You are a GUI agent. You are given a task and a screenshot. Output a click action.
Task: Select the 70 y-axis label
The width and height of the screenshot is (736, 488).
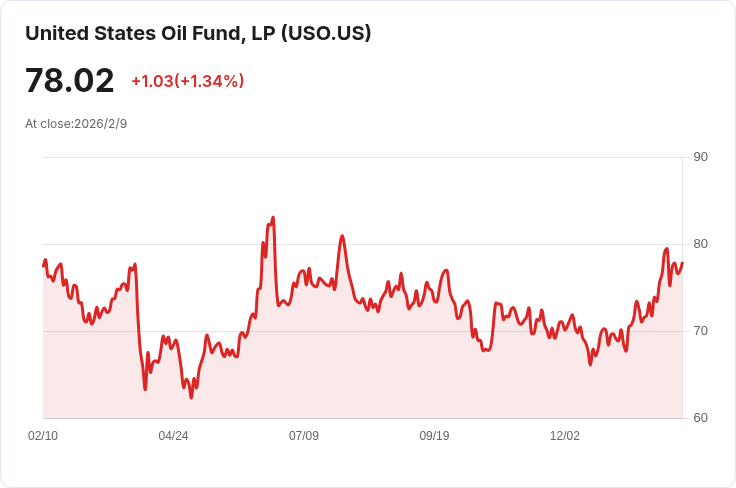pyautogui.click(x=700, y=331)
